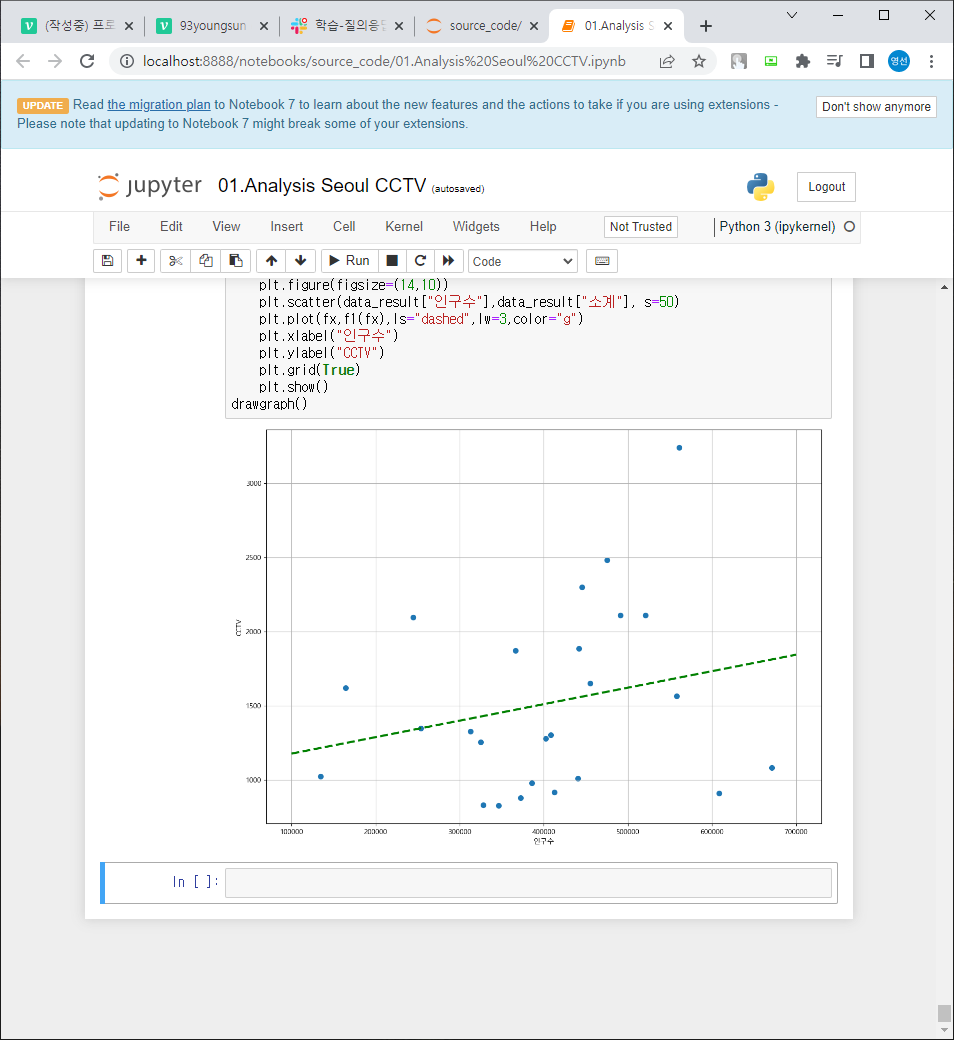Click the UPDATE badge
Screen dimensions: 954x1040
click(43, 105)
